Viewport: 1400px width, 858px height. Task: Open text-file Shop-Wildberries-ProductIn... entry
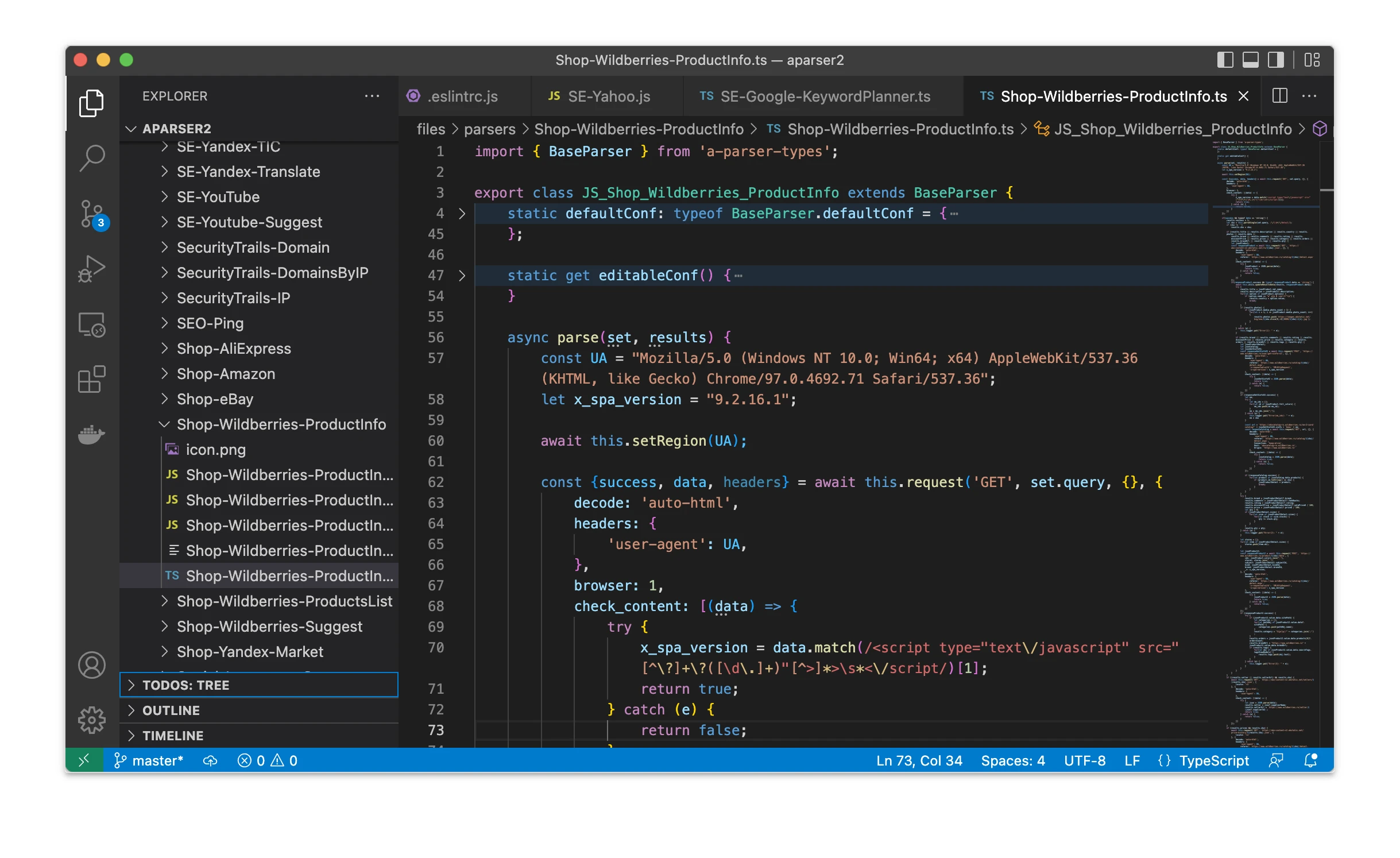coord(259,551)
